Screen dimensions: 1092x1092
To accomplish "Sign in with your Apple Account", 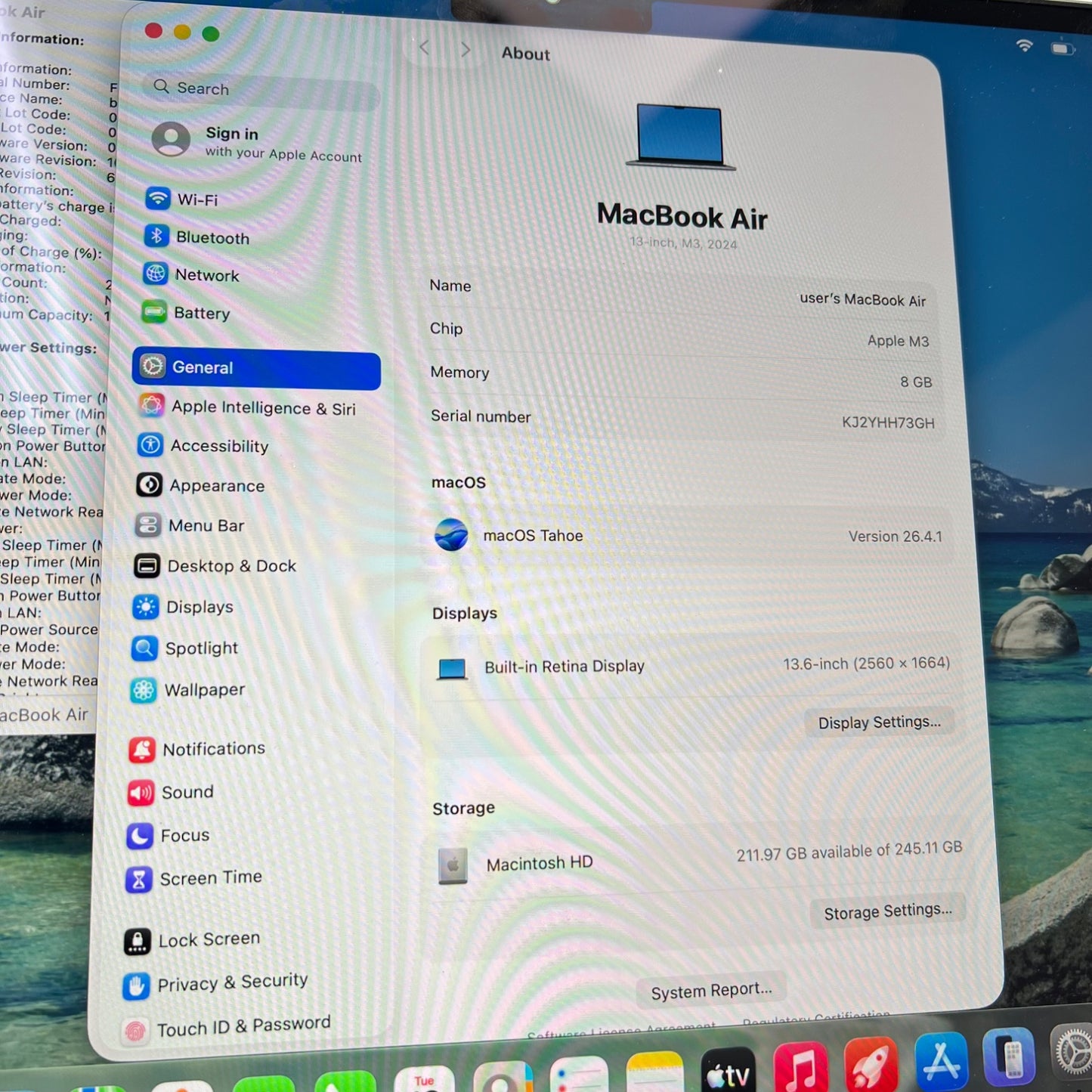I will (257, 142).
